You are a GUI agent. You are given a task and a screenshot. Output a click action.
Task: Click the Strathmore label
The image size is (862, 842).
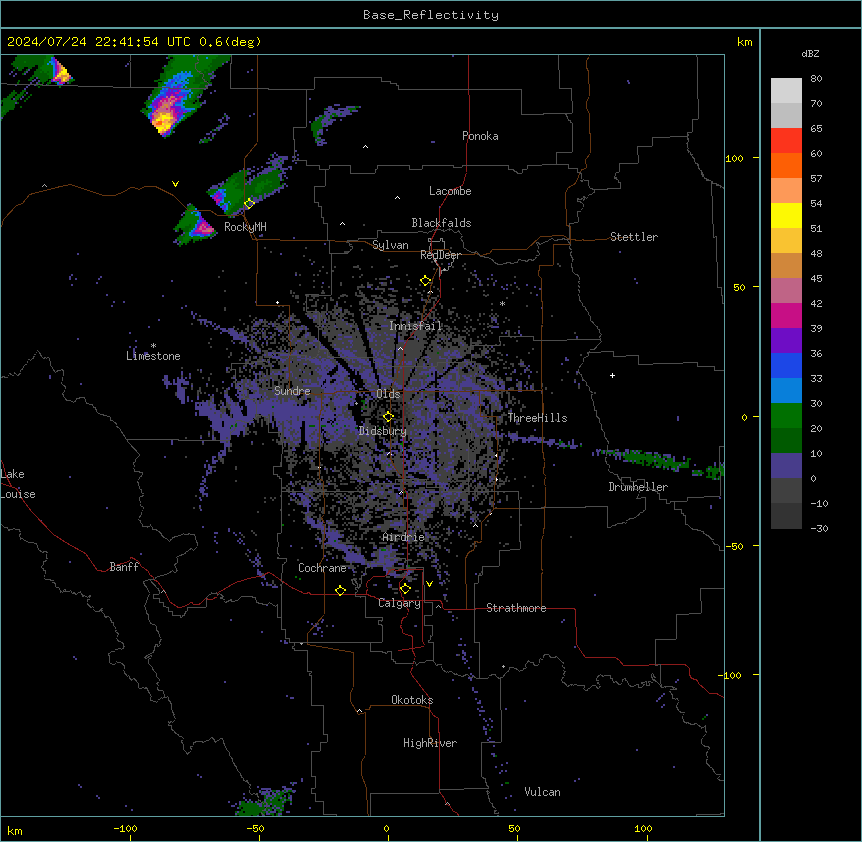(516, 608)
